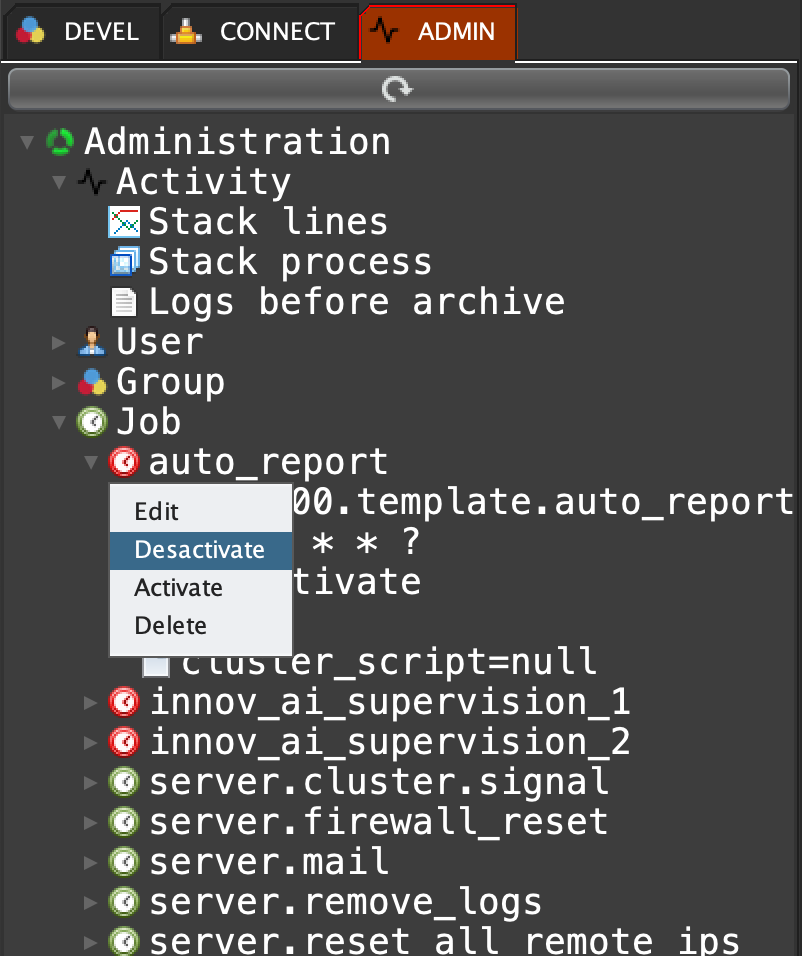
Task: Expand the User tree node
Action: 59,342
